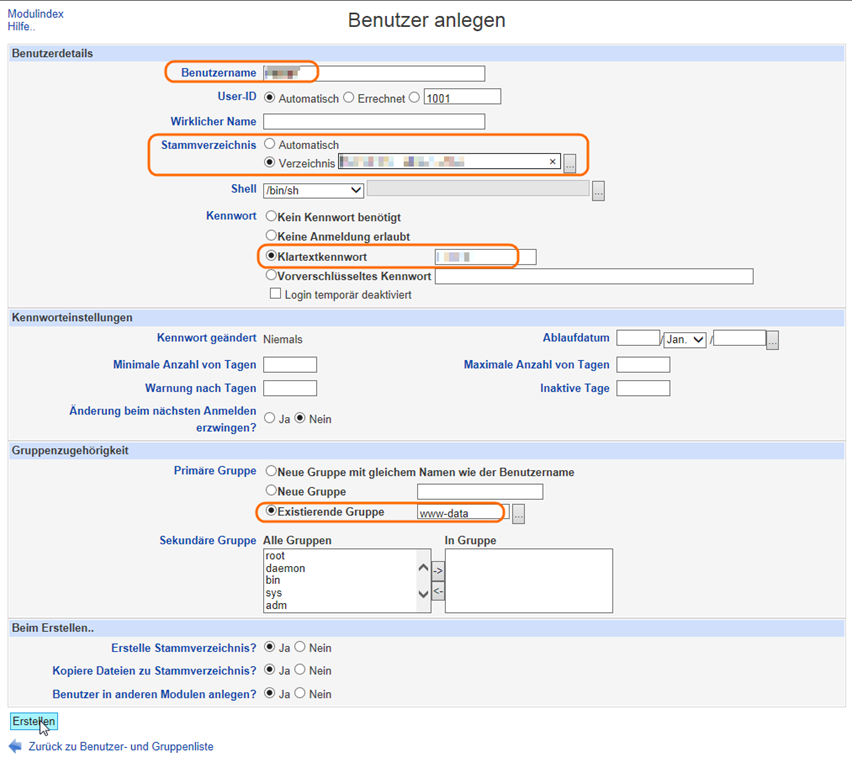
Task: Select Kein Kennwort benötigt option
Action: (271, 216)
